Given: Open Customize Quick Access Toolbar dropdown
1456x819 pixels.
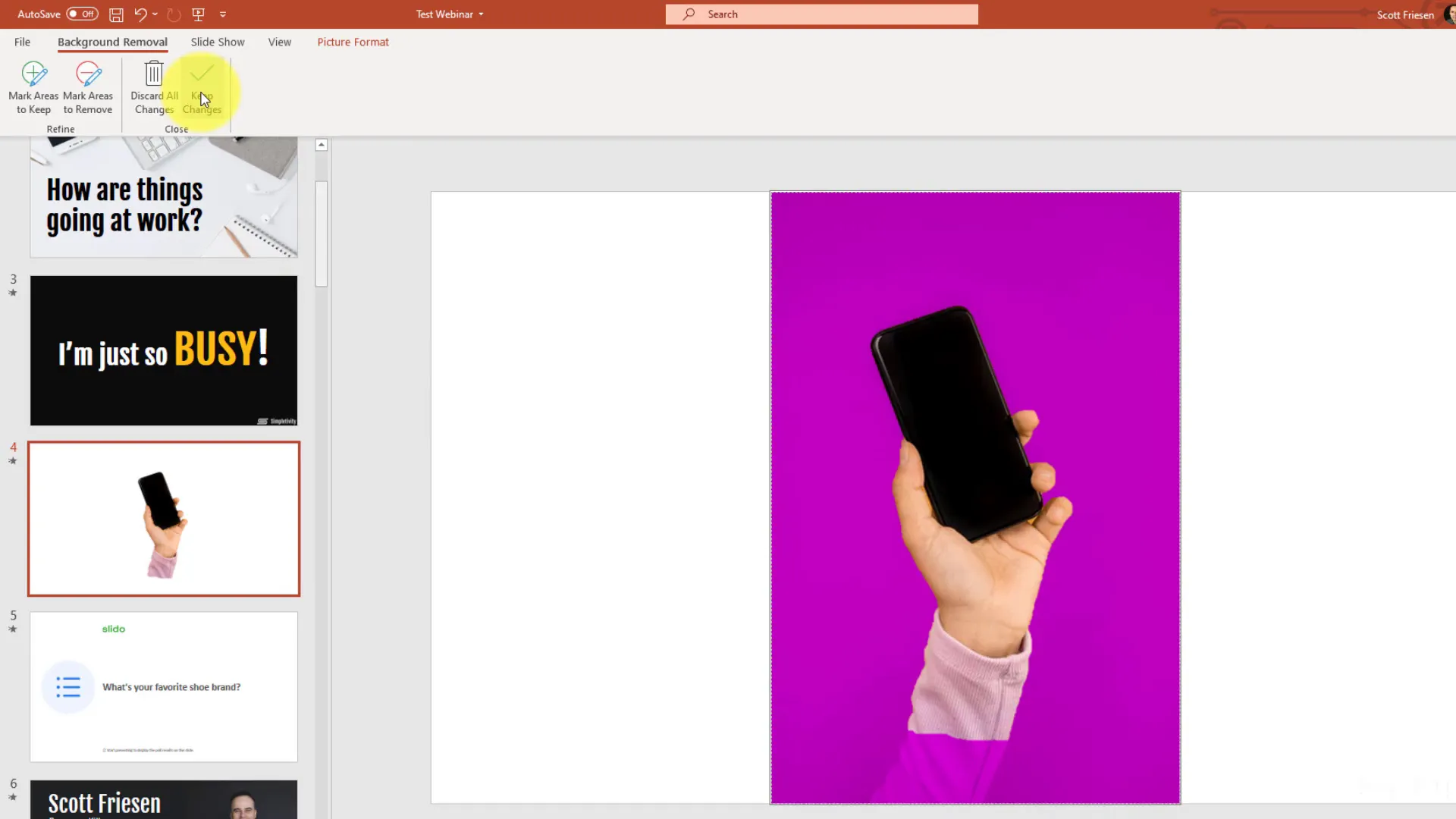Looking at the screenshot, I should click(x=223, y=14).
